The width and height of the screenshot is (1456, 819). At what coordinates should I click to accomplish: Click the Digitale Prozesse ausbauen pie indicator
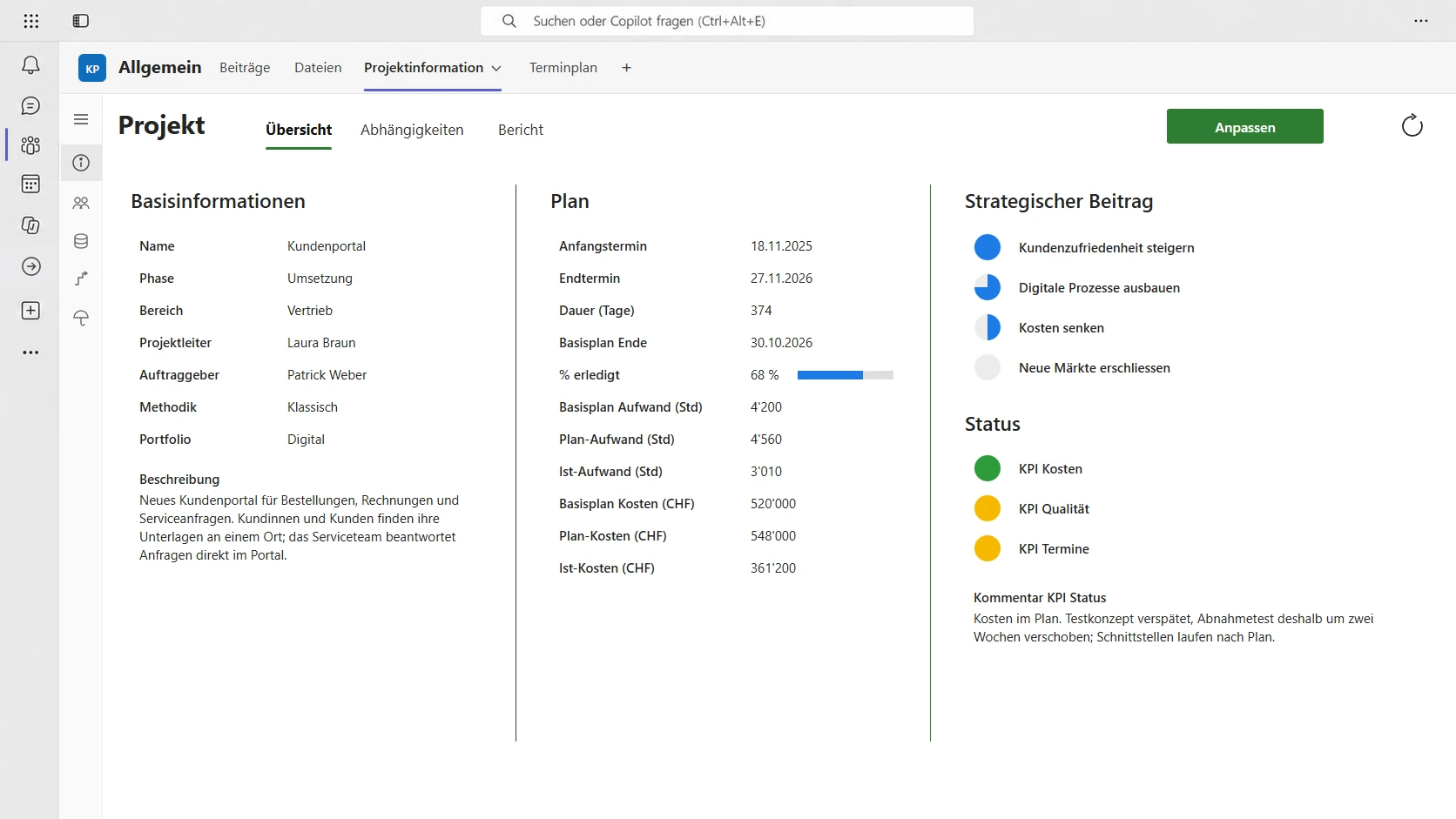coord(988,287)
